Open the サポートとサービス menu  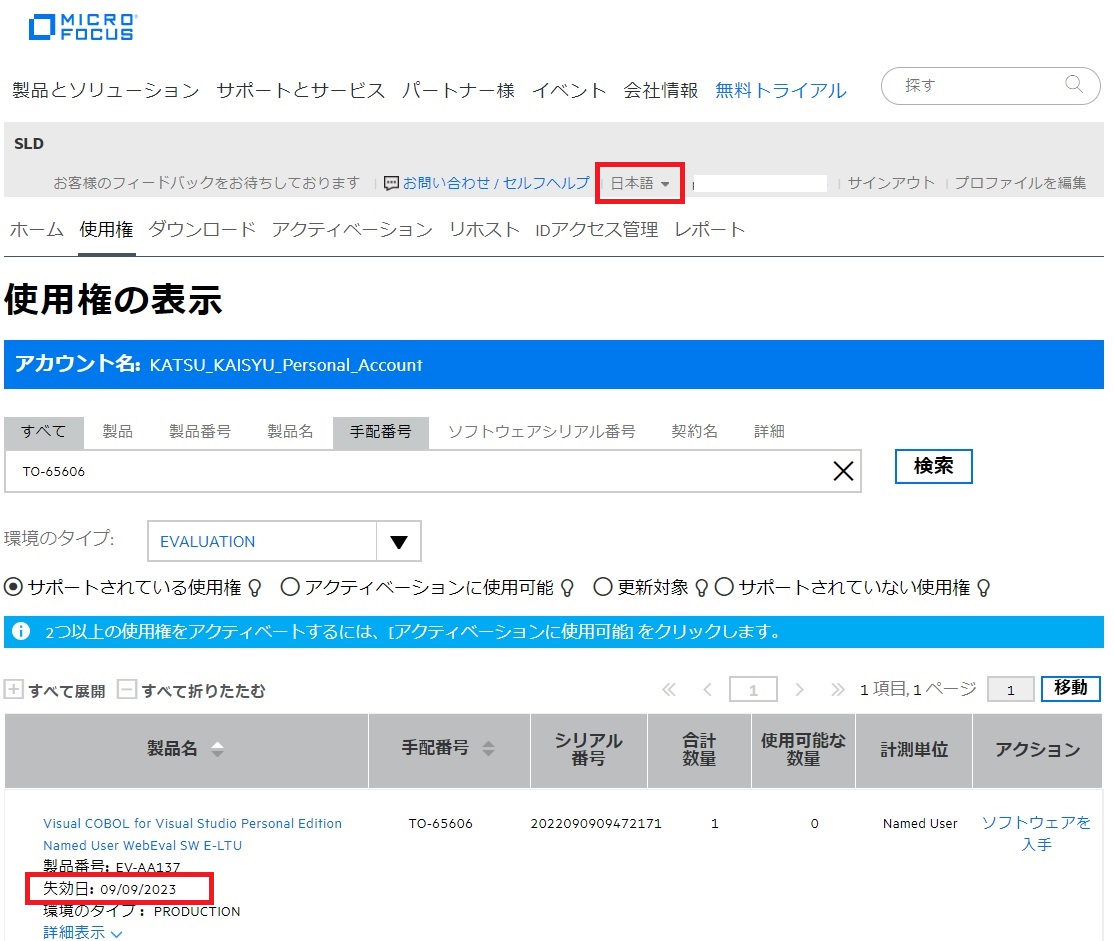[x=301, y=90]
